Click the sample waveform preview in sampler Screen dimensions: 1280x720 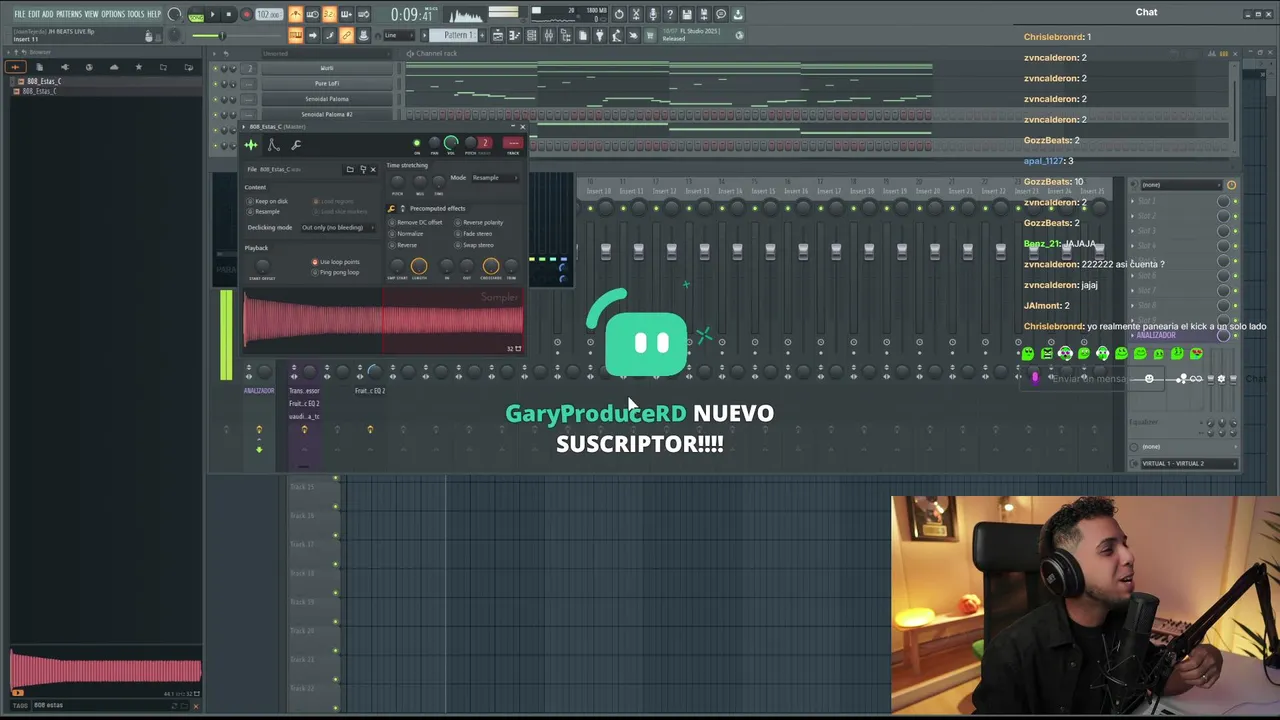coord(383,321)
